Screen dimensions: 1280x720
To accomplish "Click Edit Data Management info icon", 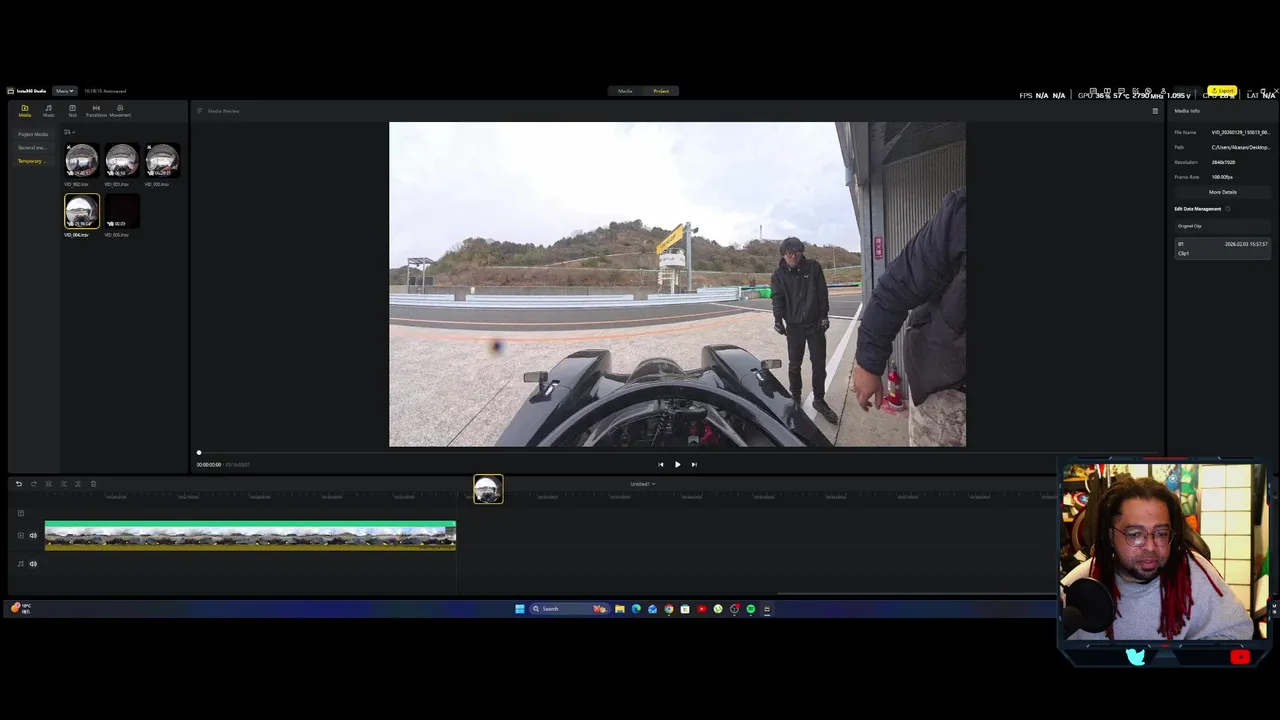I will point(1228,209).
